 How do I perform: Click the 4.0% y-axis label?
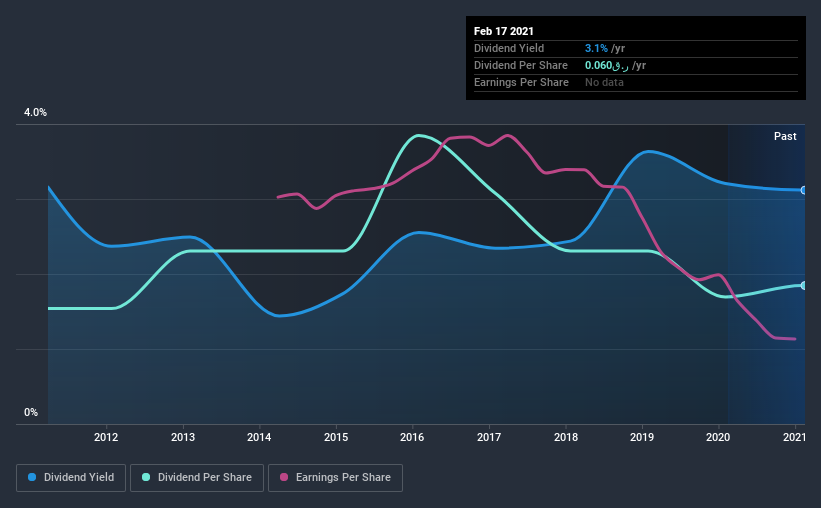pyautogui.click(x=35, y=112)
